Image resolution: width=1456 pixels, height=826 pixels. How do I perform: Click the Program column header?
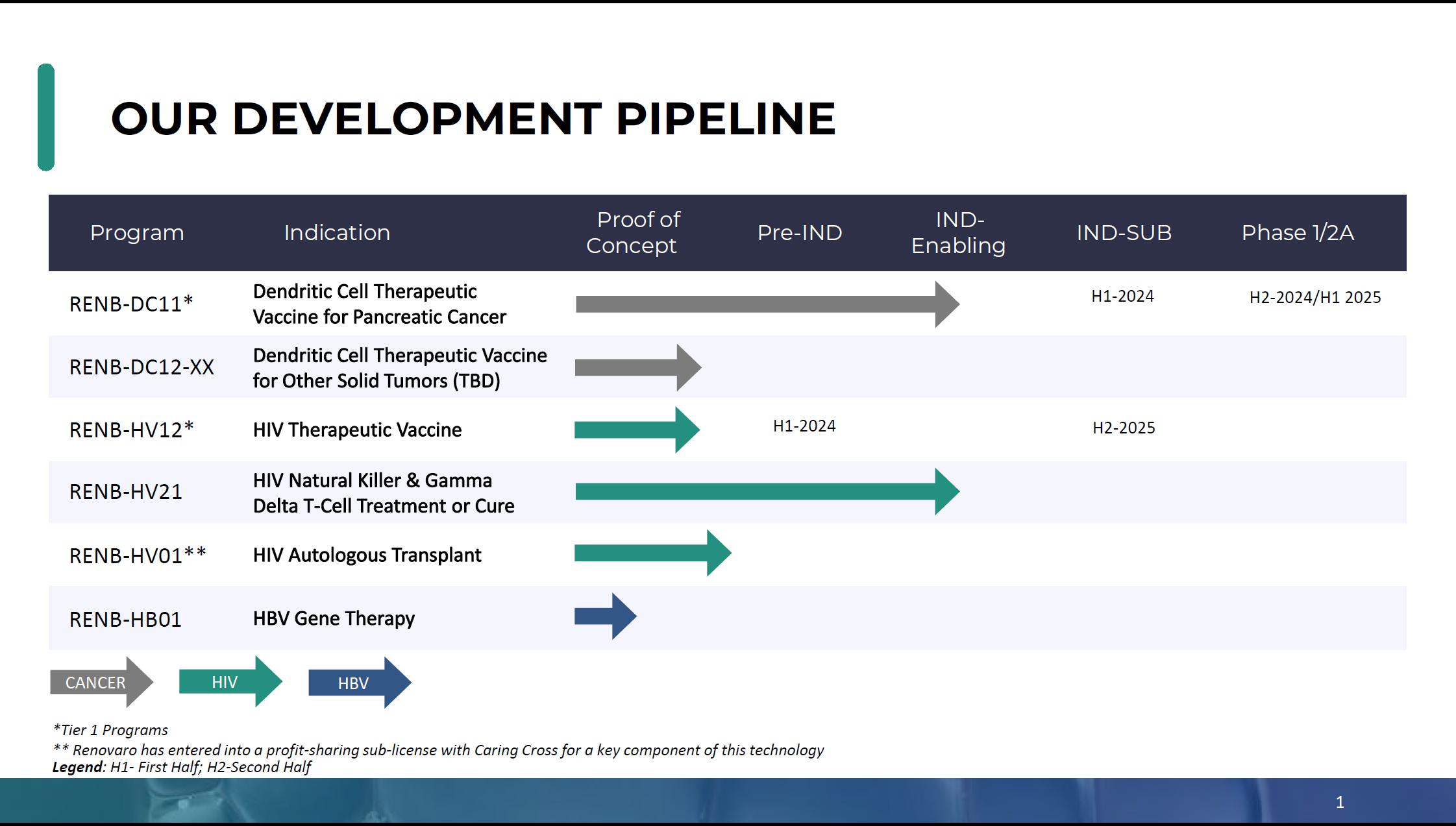[137, 233]
